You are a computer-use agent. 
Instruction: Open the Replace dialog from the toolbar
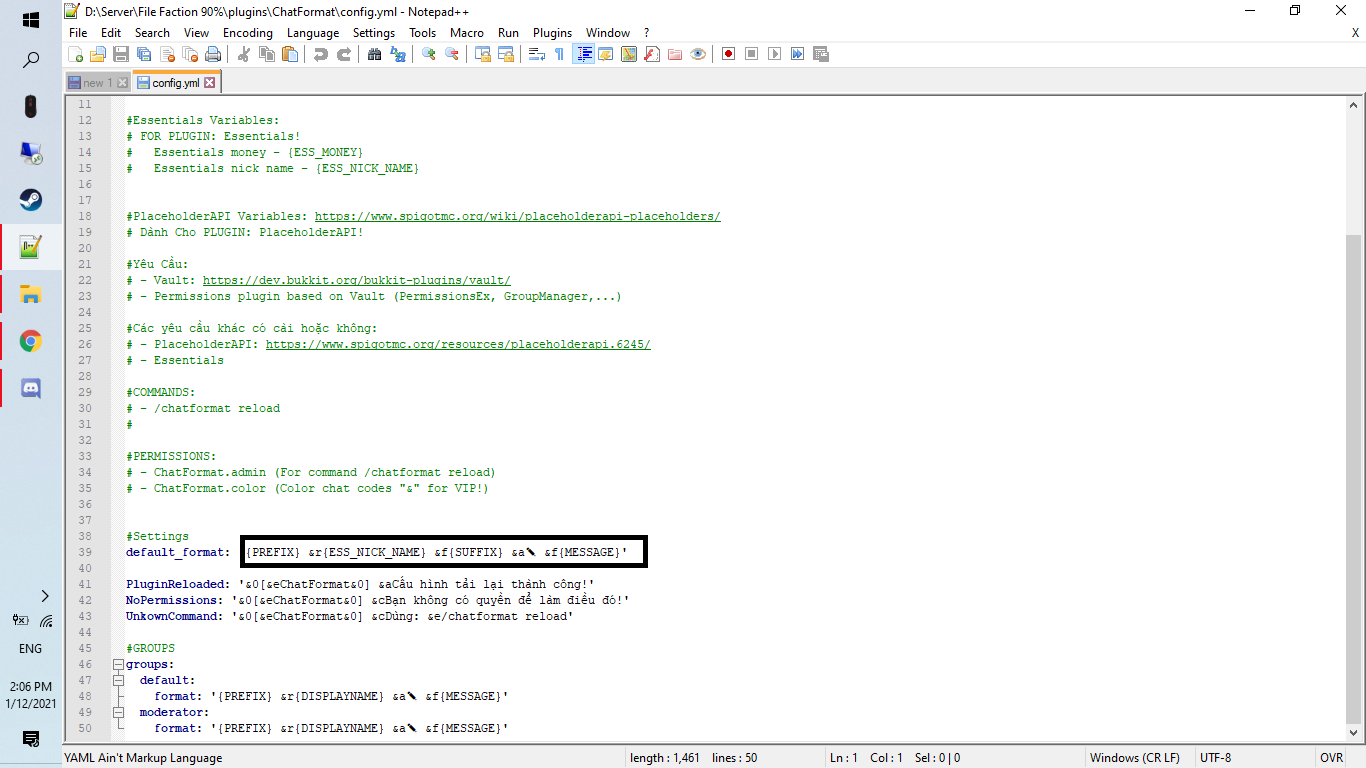pyautogui.click(x=398, y=54)
